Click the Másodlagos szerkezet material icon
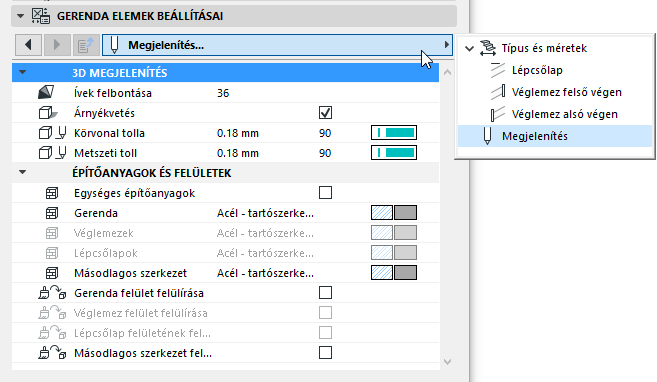This screenshot has width=657, height=382. [52, 273]
